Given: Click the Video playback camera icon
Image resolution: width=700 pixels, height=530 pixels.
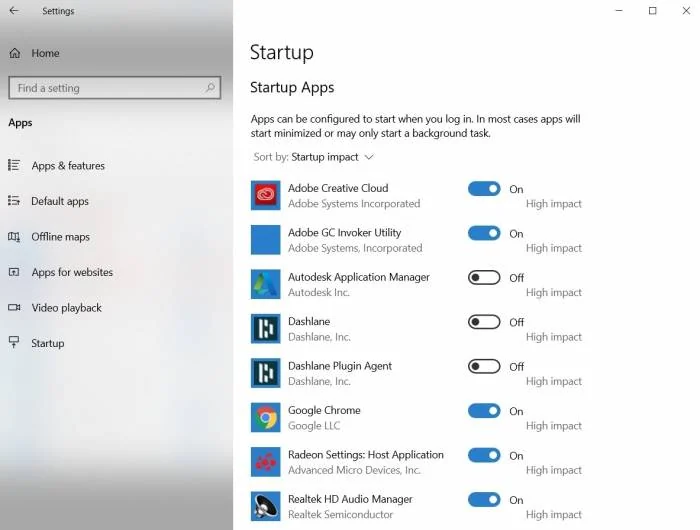Looking at the screenshot, I should 14,307.
